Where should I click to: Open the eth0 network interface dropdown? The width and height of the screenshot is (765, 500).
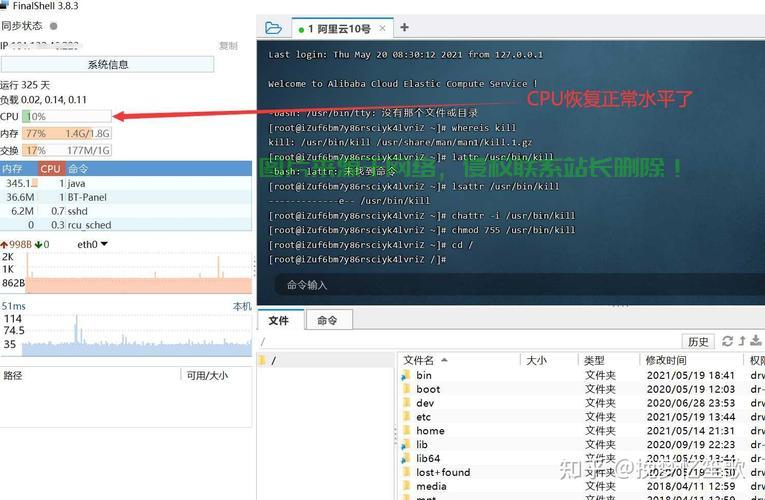click(93, 244)
